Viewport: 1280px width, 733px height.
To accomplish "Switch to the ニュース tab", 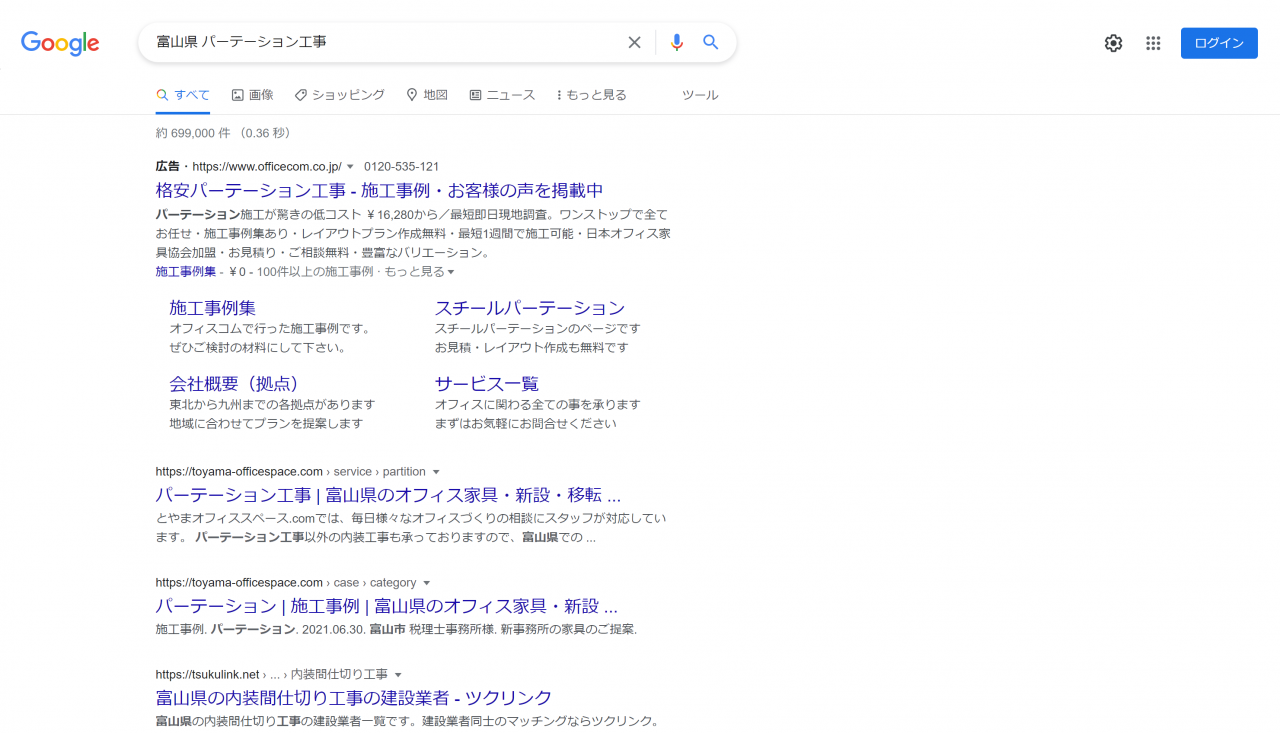I will (502, 95).
